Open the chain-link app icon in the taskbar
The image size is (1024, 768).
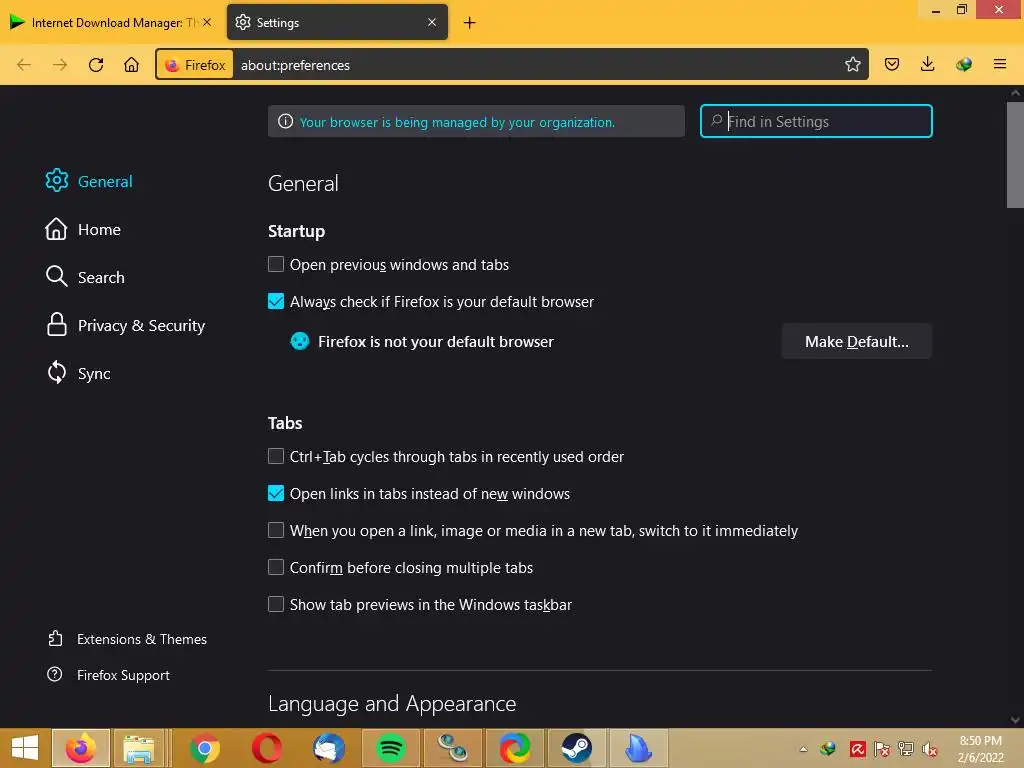(x=453, y=748)
